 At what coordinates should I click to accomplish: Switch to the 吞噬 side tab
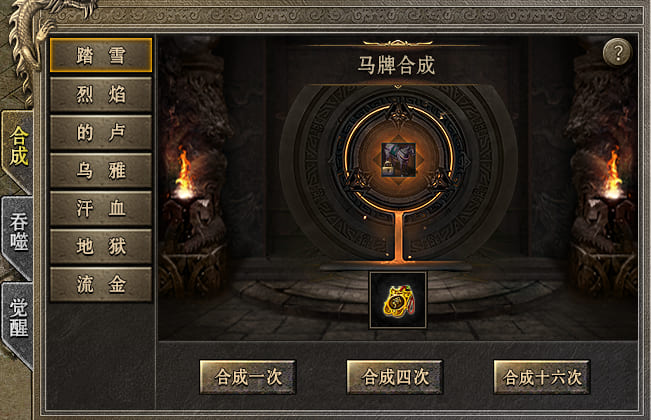(18, 233)
